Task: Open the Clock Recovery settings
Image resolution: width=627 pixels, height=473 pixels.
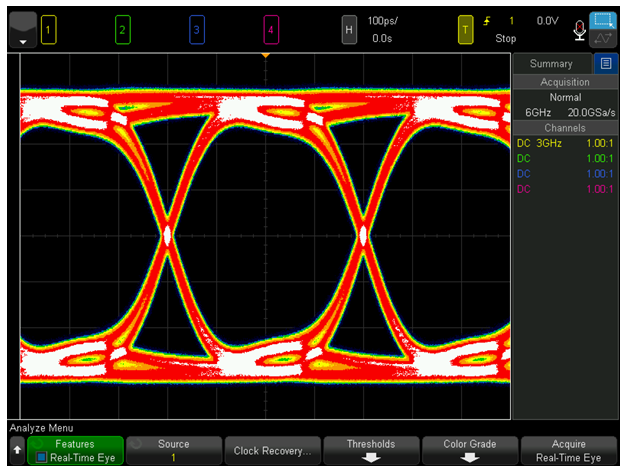Action: click(272, 451)
